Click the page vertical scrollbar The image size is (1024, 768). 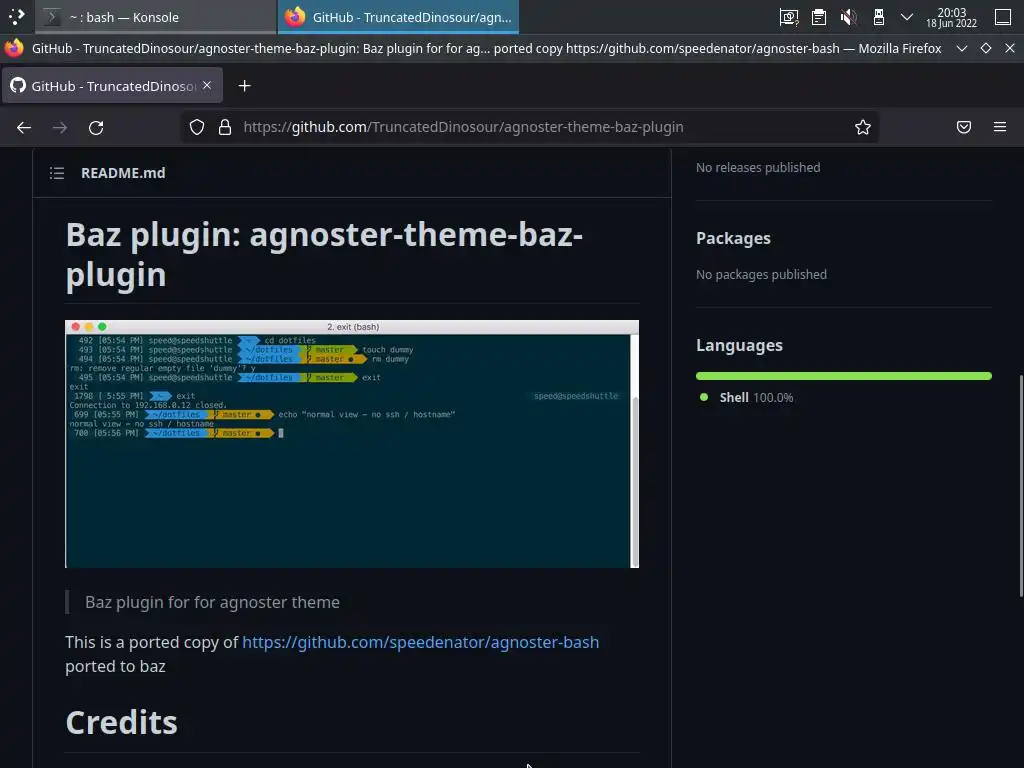(x=1021, y=486)
